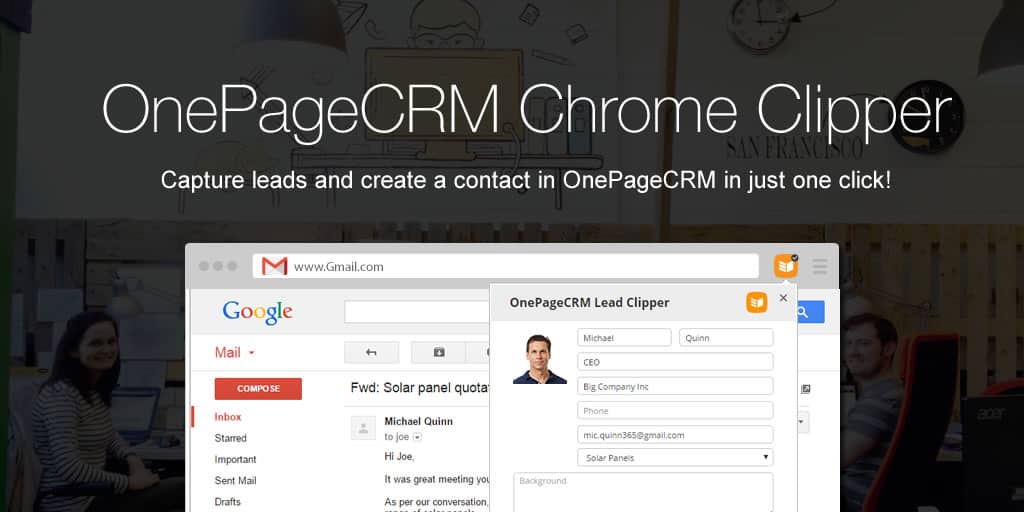Click the Background text area

coord(643,492)
